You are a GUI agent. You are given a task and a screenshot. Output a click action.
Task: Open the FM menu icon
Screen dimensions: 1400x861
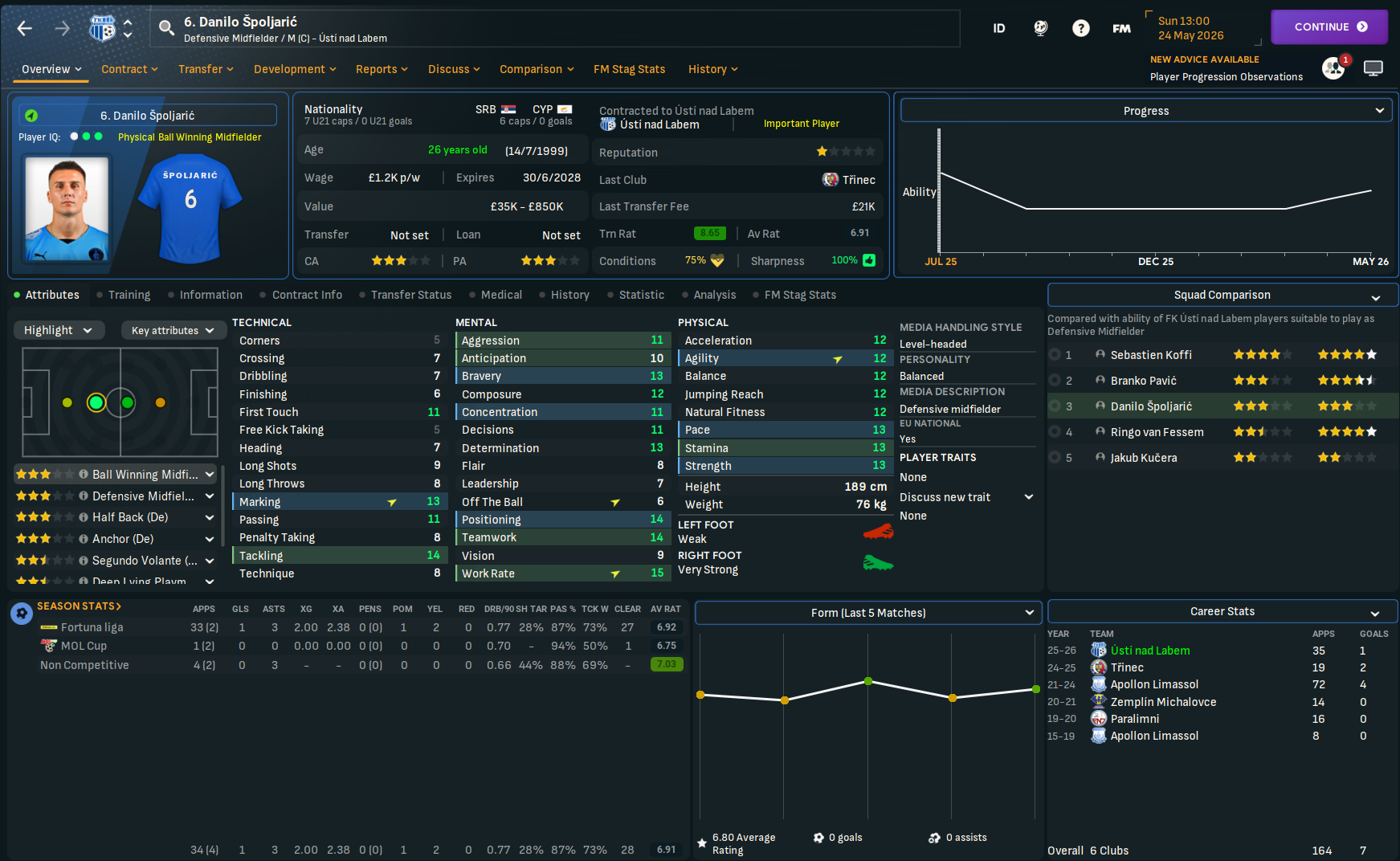(x=1121, y=28)
